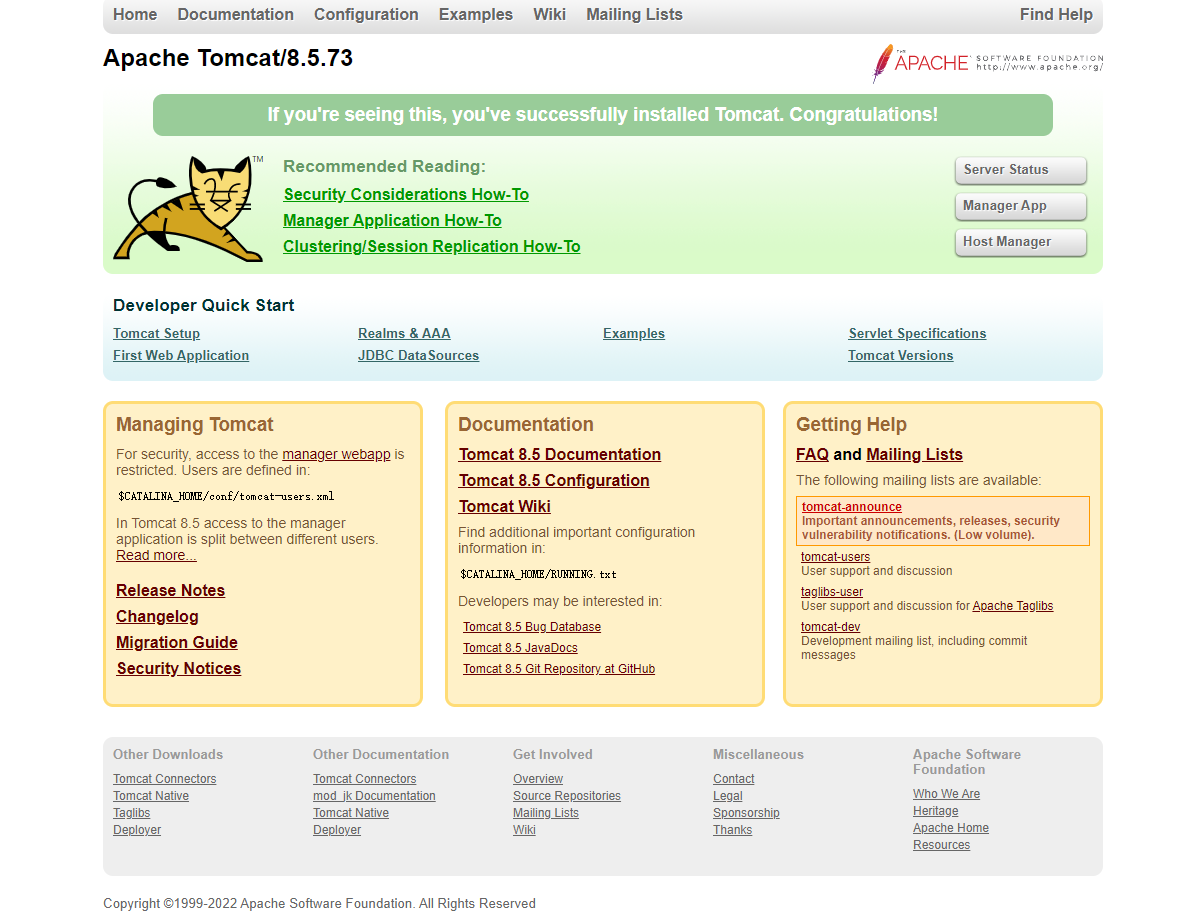Open Tomcat Versions link
The image size is (1200, 919).
click(900, 355)
